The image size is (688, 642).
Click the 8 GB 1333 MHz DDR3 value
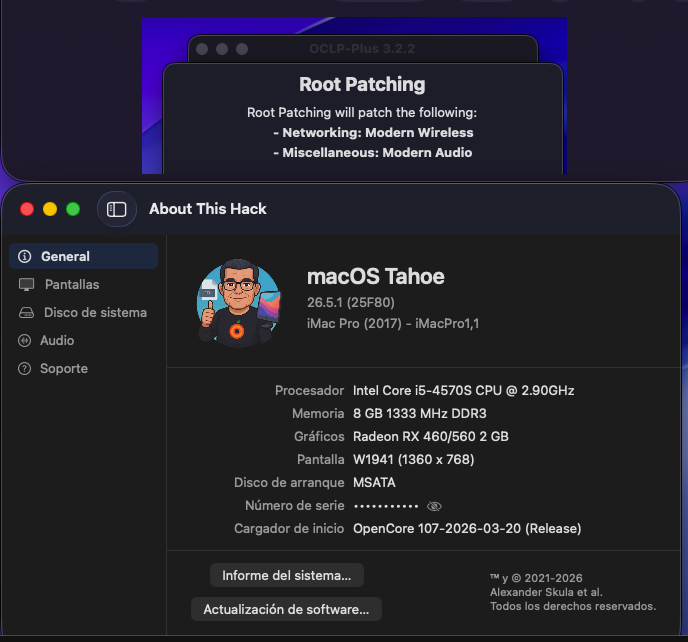pos(419,413)
